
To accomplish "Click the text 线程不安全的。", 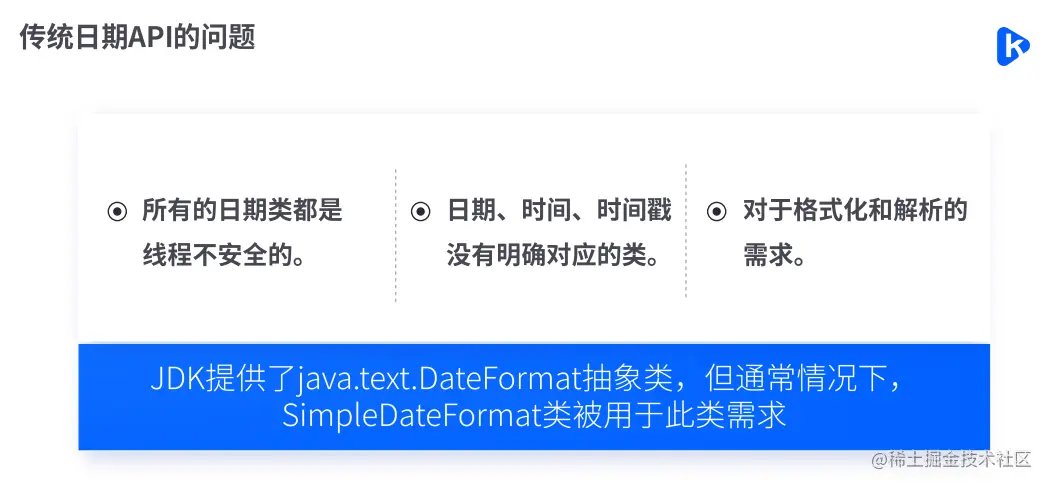I will point(224,255).
